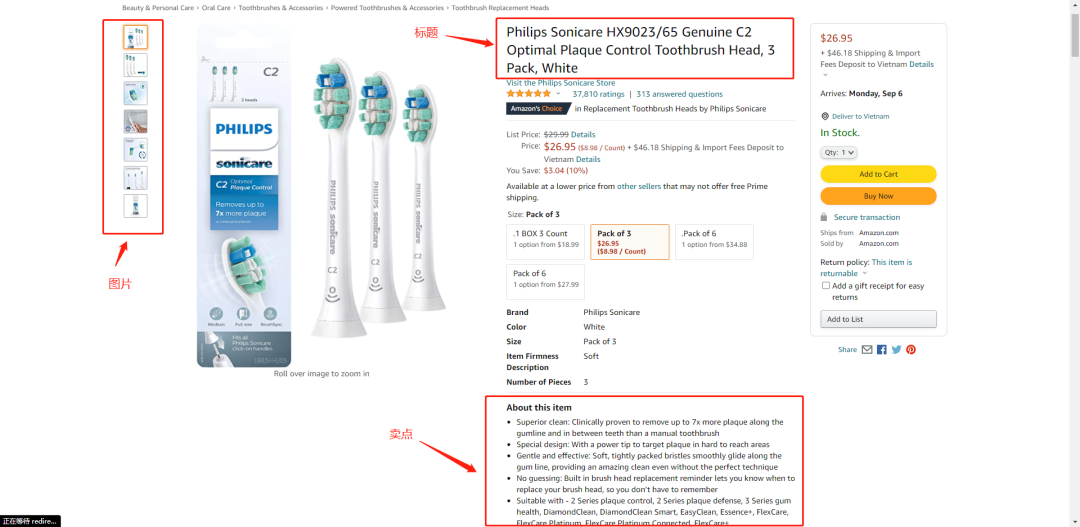Click the five-star rating icons
The height and width of the screenshot is (527, 1080).
529,94
